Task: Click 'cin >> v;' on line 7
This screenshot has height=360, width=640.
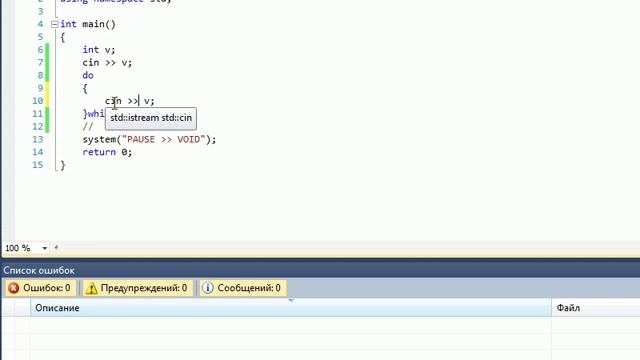Action: 107,62
